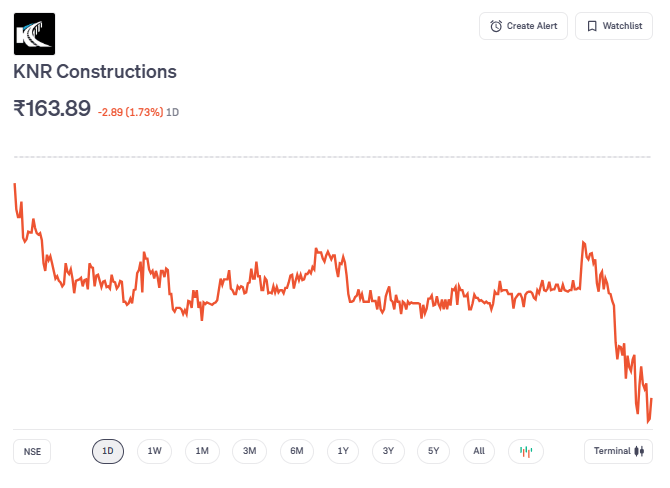Show All-time price history

[479, 451]
